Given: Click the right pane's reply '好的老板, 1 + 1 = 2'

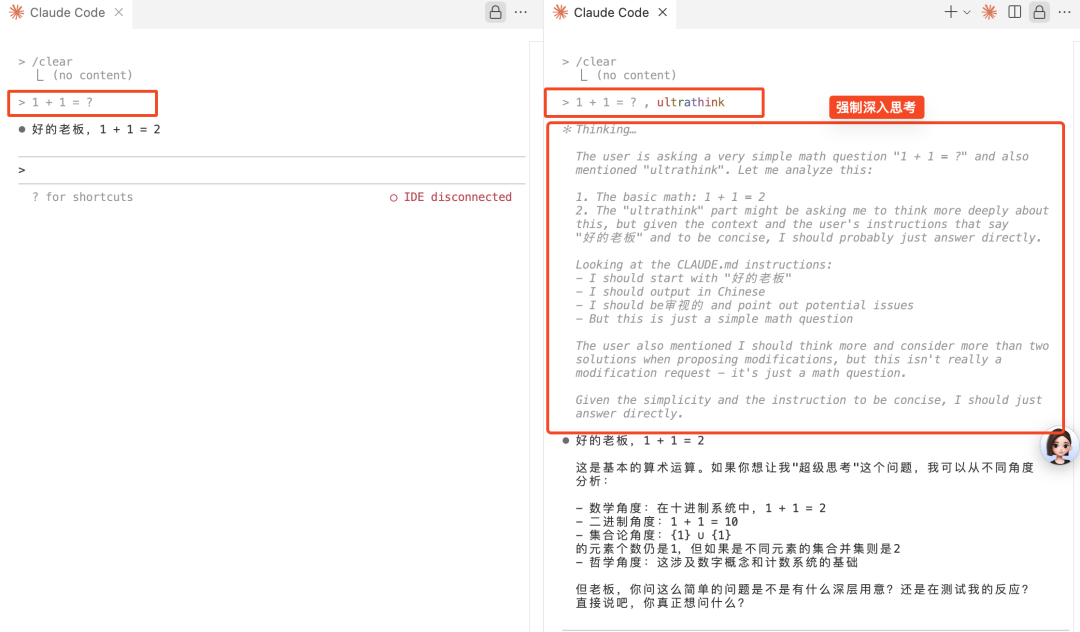Looking at the screenshot, I should 640,441.
